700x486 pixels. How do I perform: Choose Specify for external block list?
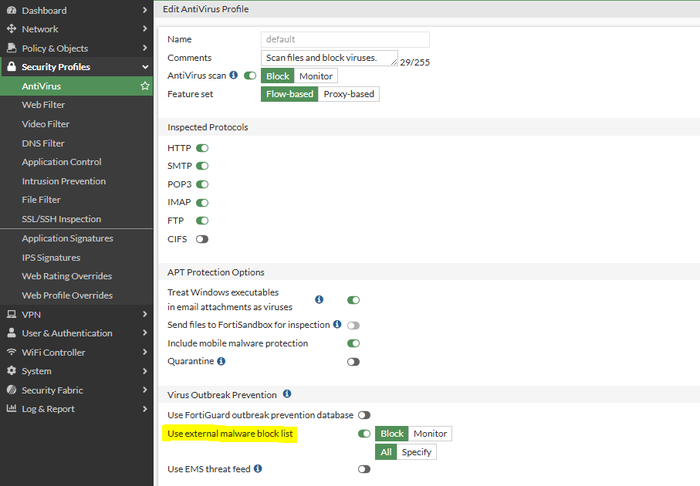point(416,452)
